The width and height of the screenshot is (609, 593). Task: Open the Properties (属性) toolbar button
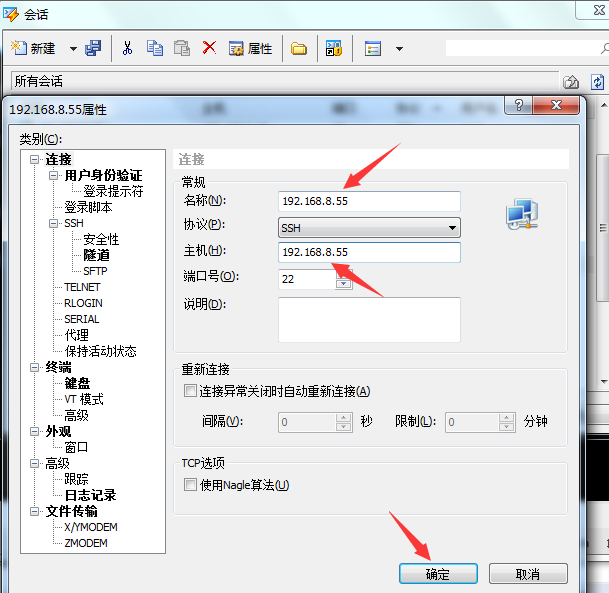coord(250,49)
